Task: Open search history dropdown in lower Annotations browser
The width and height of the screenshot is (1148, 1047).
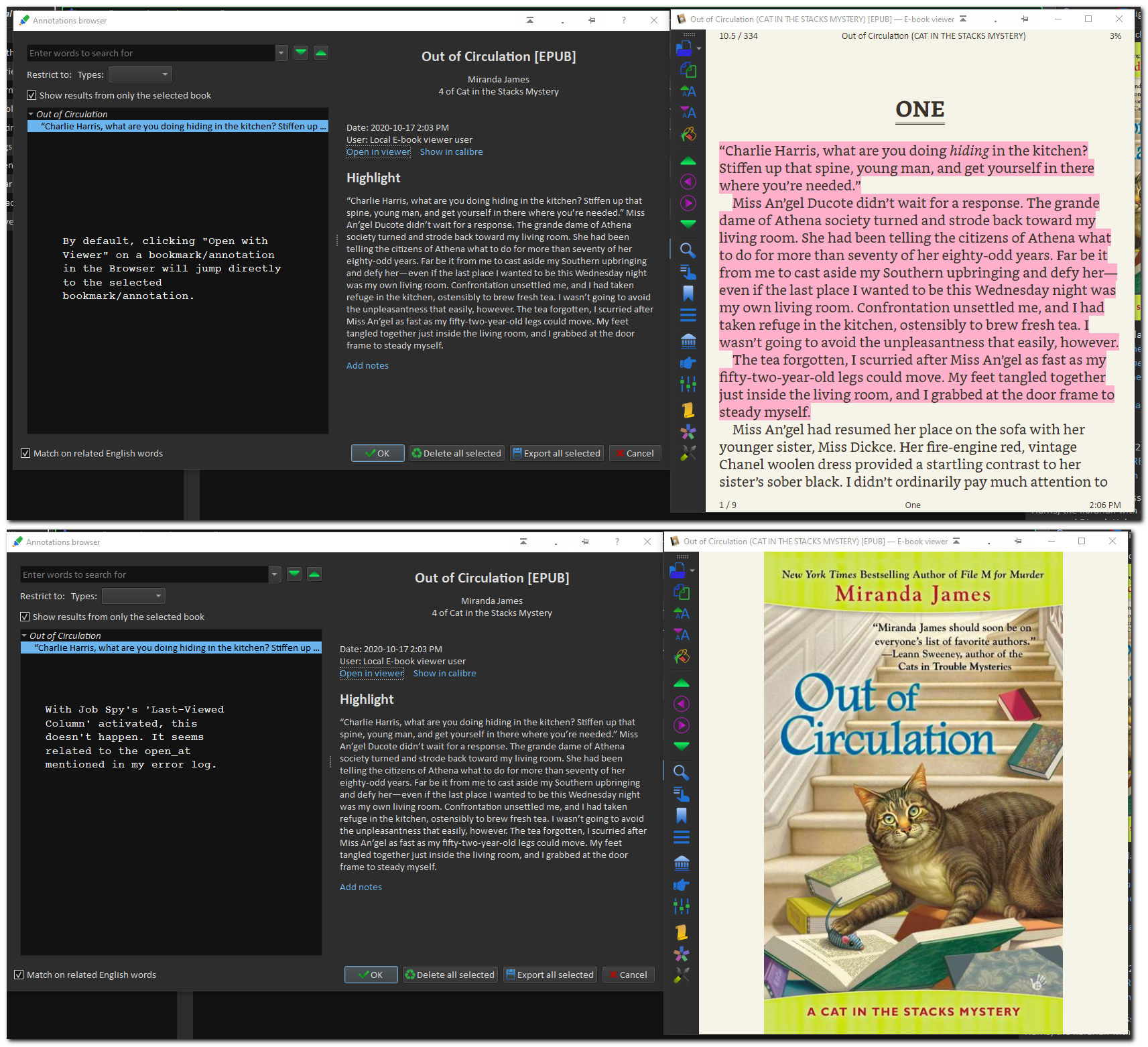Action: point(275,574)
